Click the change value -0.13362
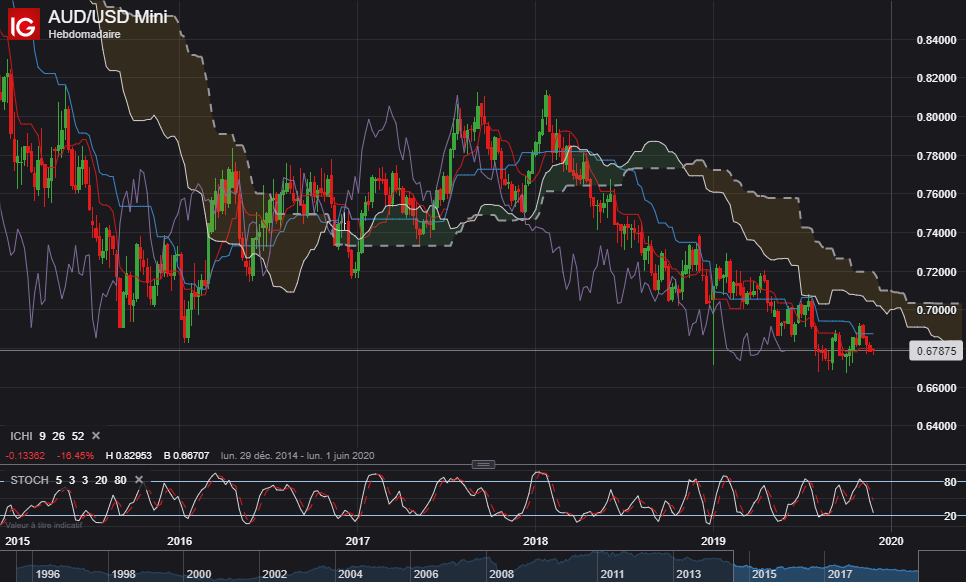This screenshot has height=582, width=966. click(25, 456)
